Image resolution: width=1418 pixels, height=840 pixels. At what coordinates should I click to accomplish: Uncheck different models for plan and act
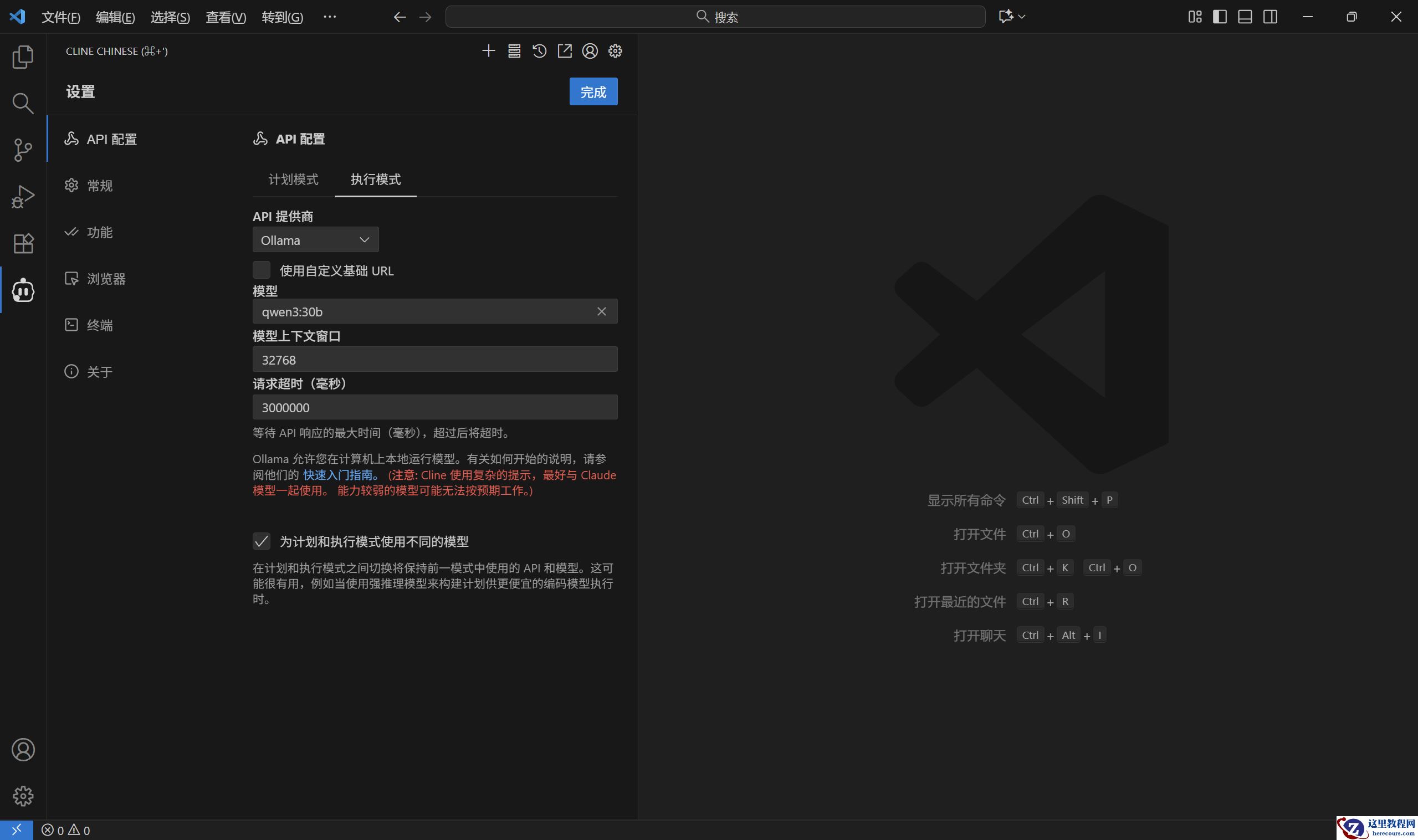coord(262,541)
